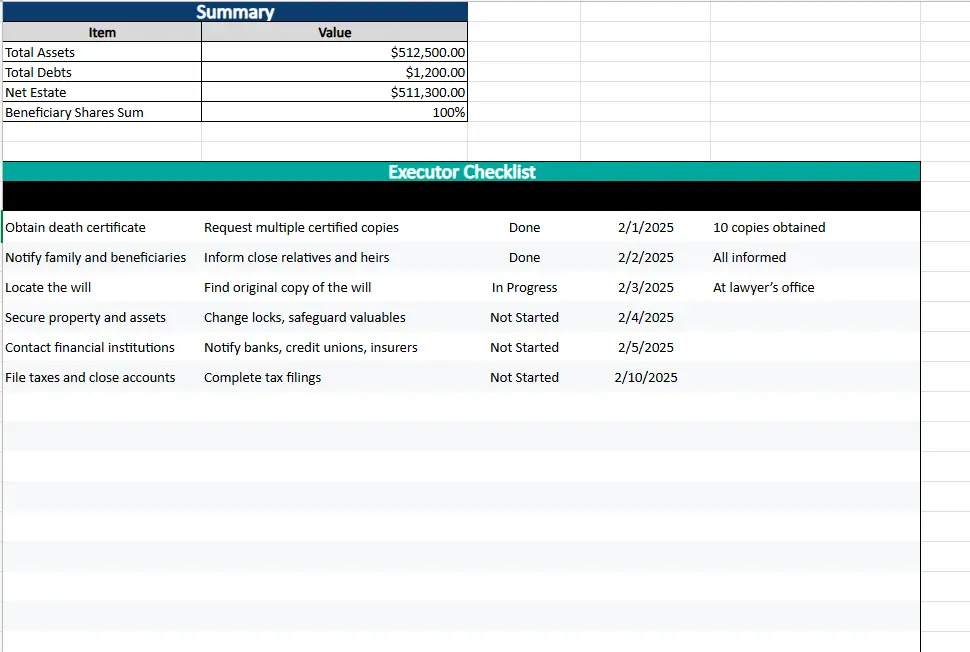Click the Summary title header cell

click(x=235, y=12)
